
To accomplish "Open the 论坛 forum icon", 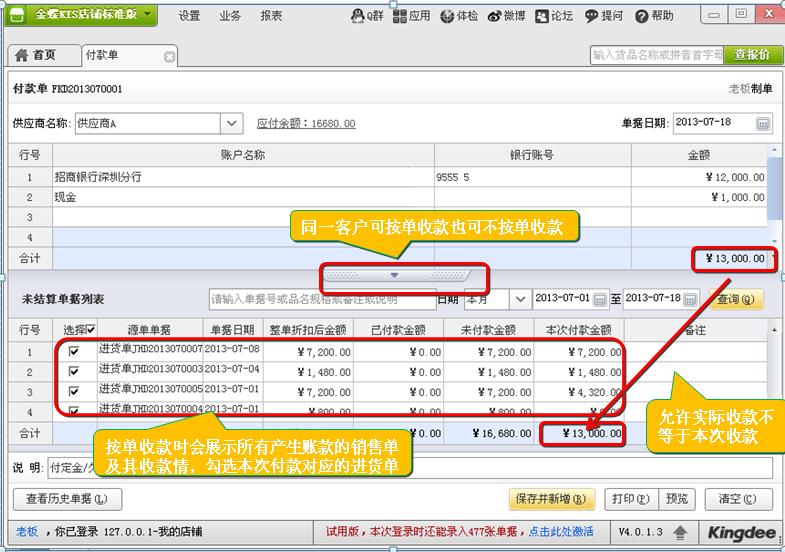I will pos(554,16).
